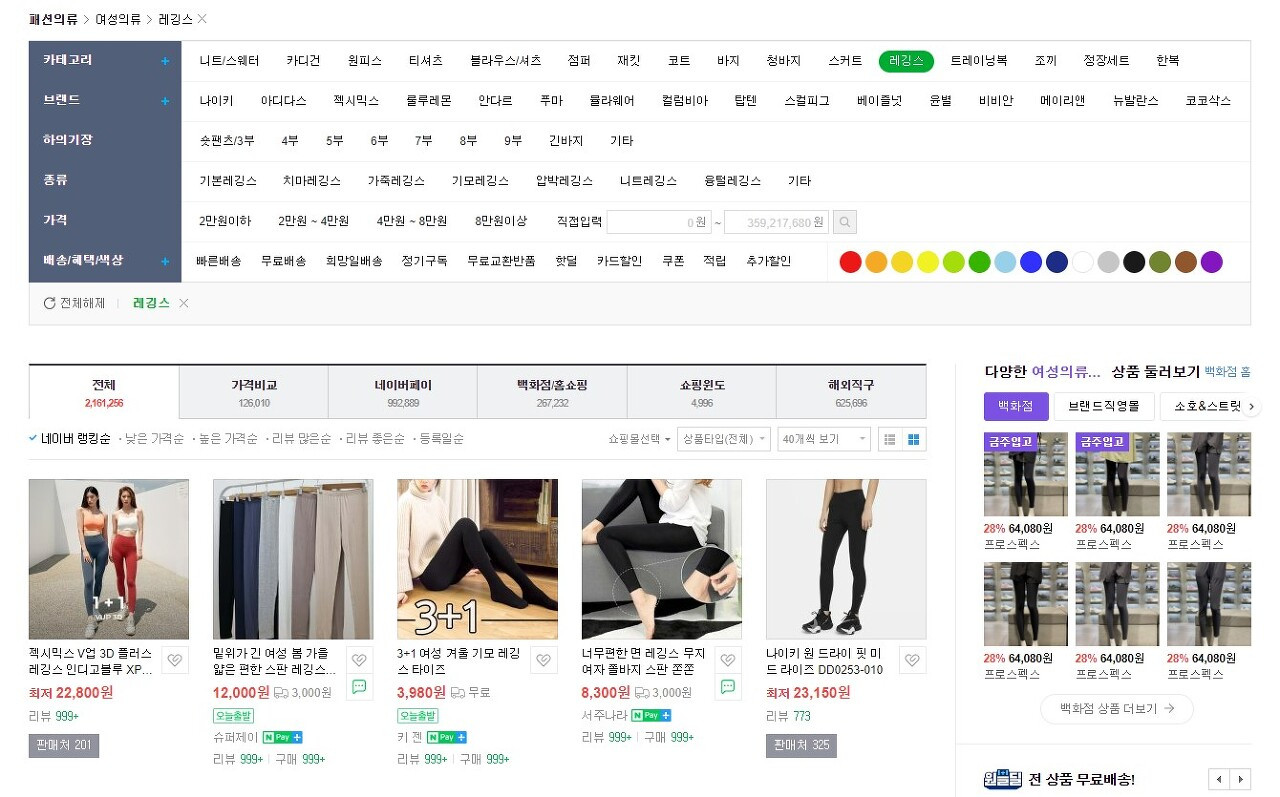Switch to the 네이버페이 tab

[x=403, y=392]
